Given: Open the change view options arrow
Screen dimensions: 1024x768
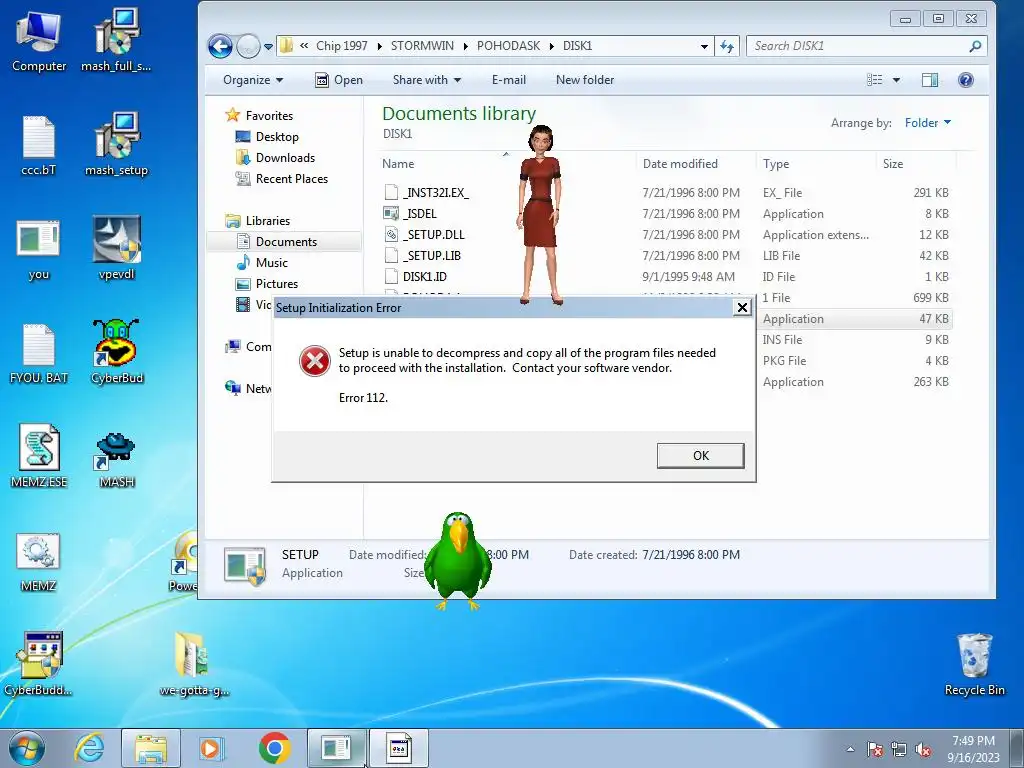Looking at the screenshot, I should (897, 80).
